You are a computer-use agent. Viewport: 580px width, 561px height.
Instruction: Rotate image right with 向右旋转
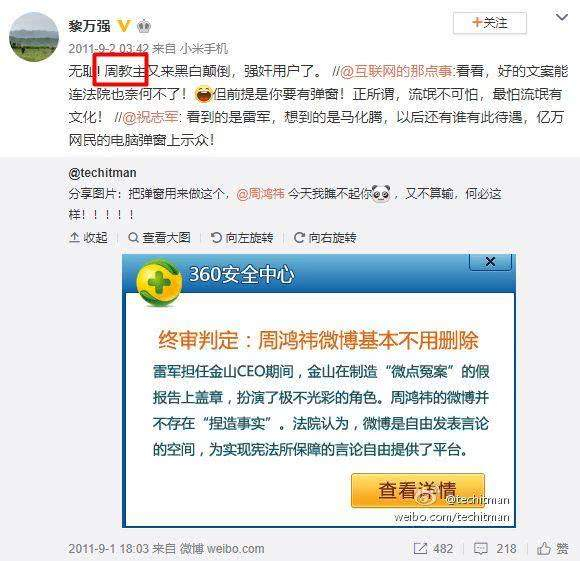pyautogui.click(x=325, y=237)
